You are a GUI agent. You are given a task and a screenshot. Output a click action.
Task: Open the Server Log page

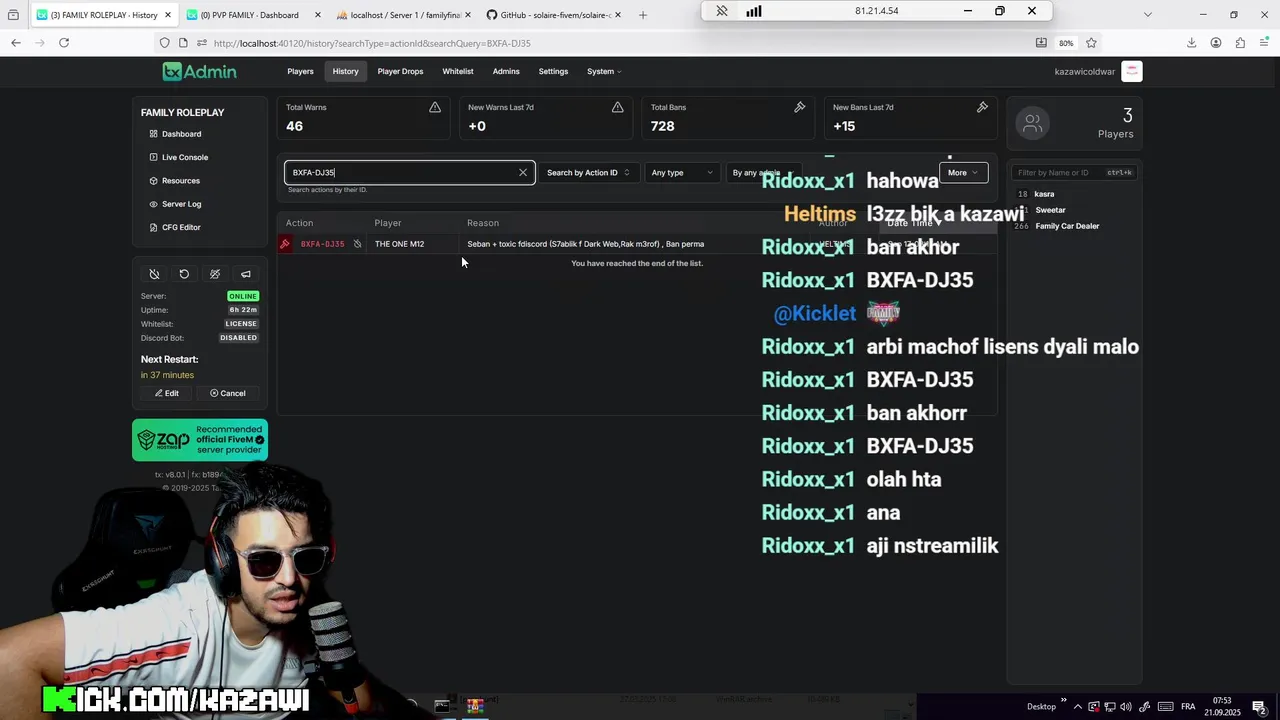[176, 204]
